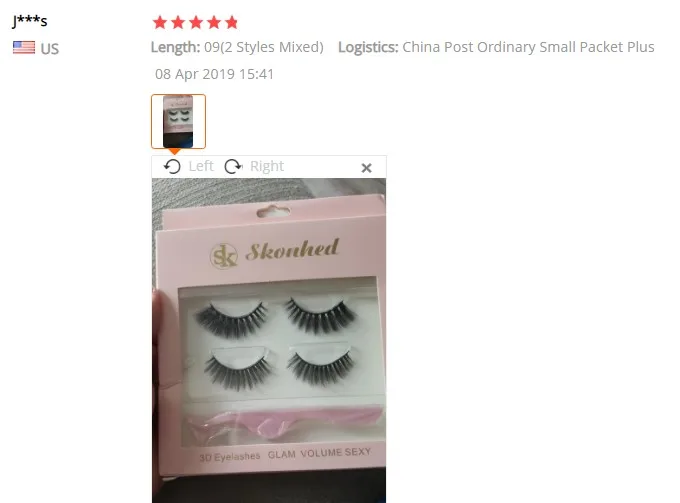The height and width of the screenshot is (503, 680).
Task: Click the second red rating star
Action: (x=178, y=22)
